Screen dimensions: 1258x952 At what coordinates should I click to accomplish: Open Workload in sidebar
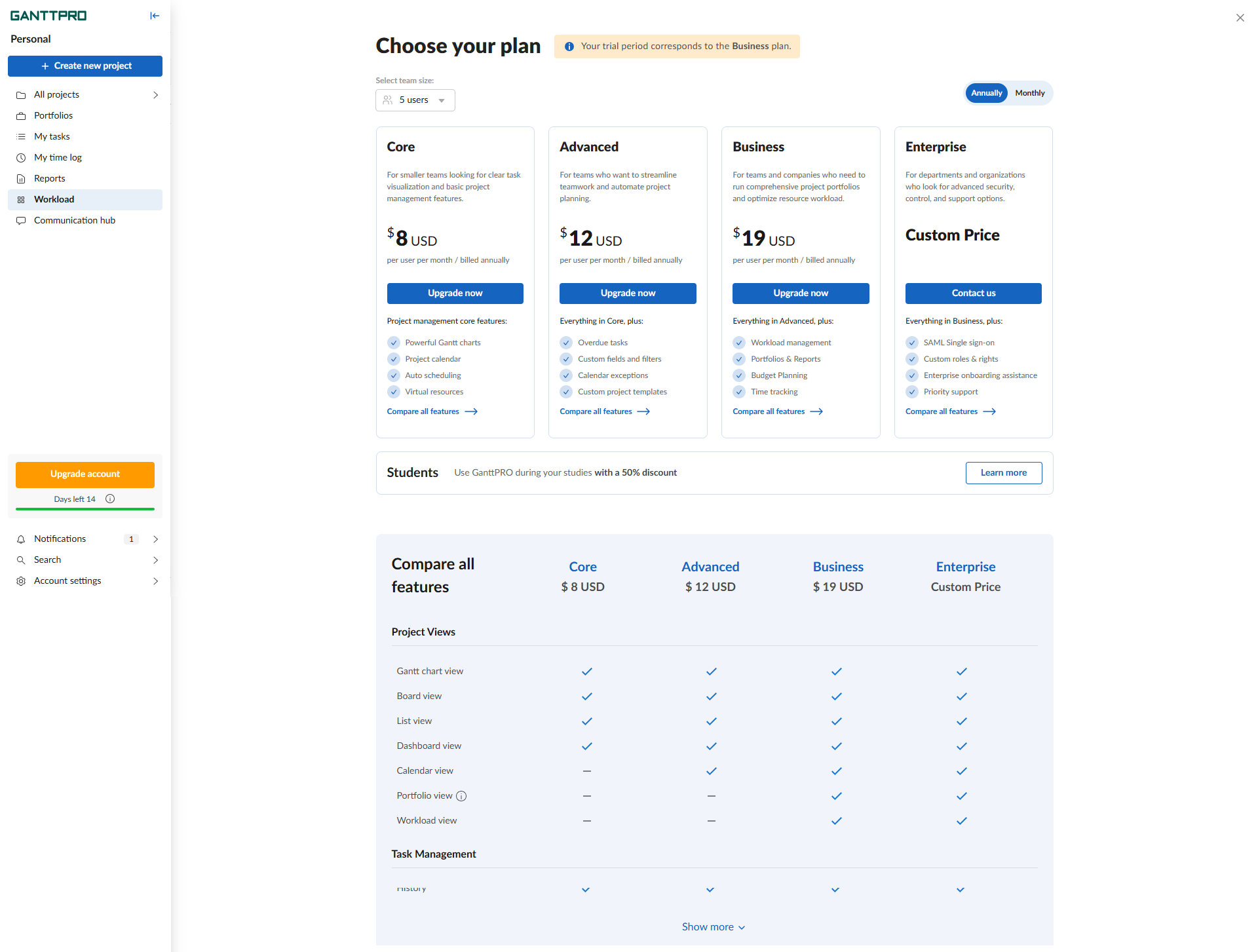[54, 199]
